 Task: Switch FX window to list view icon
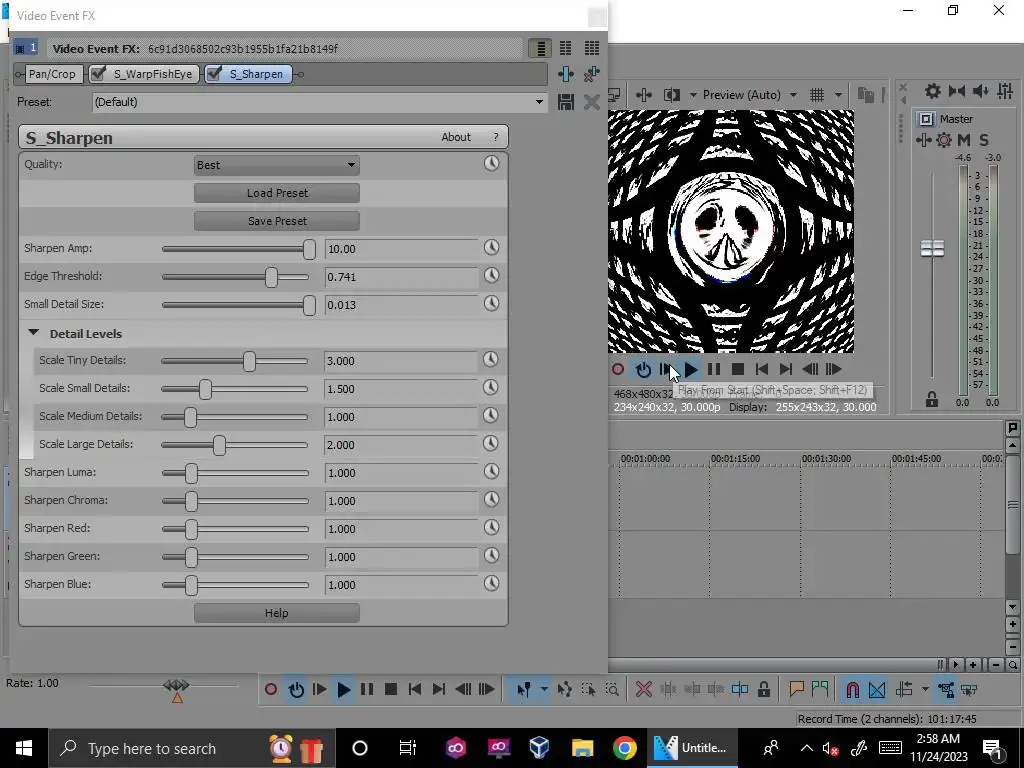[540, 48]
